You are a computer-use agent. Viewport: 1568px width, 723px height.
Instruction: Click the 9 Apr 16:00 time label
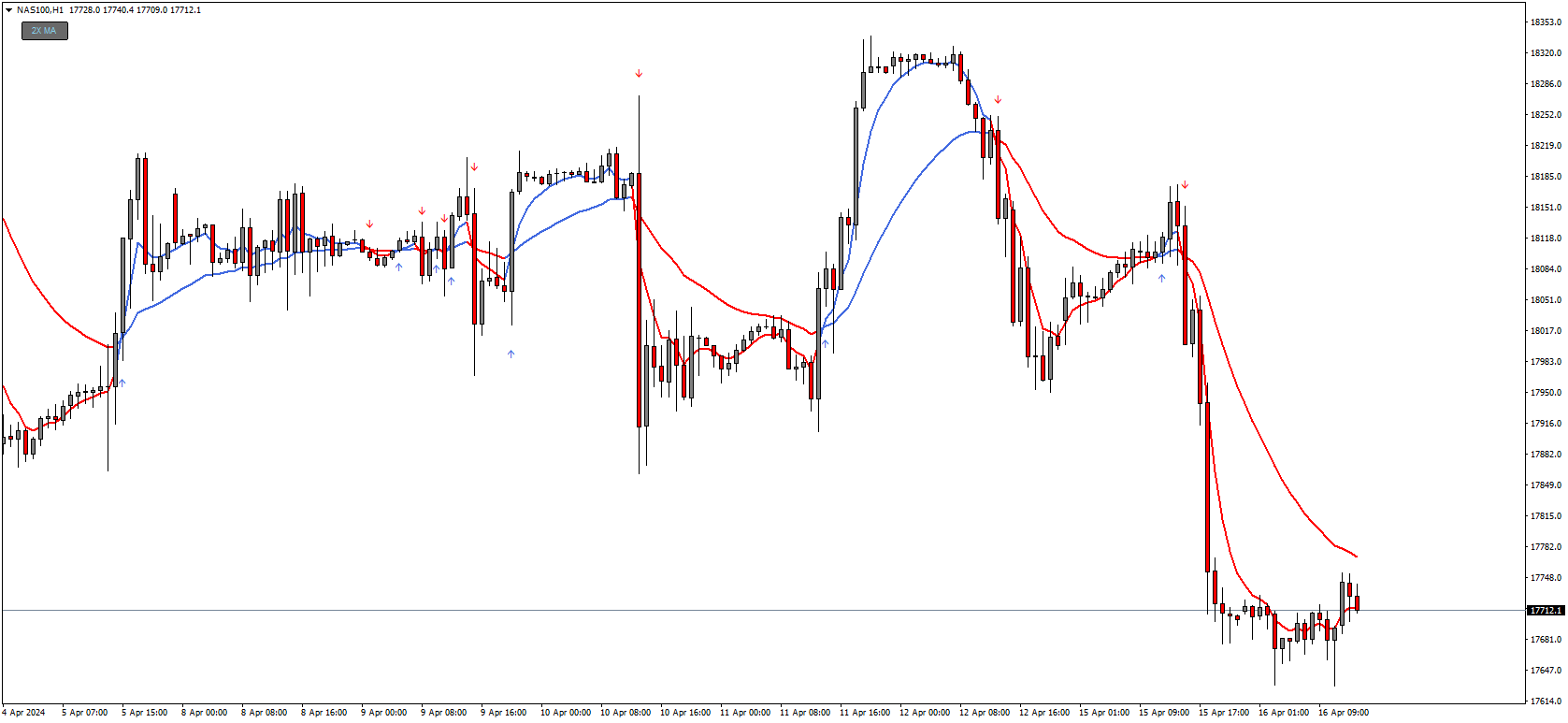coord(503,713)
